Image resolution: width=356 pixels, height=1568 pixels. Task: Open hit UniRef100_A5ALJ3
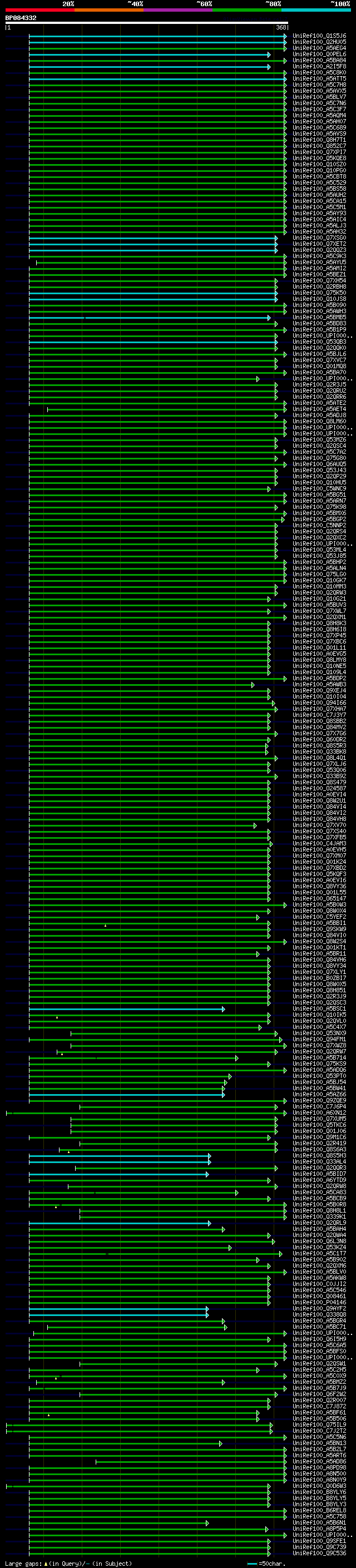[x=319, y=225]
